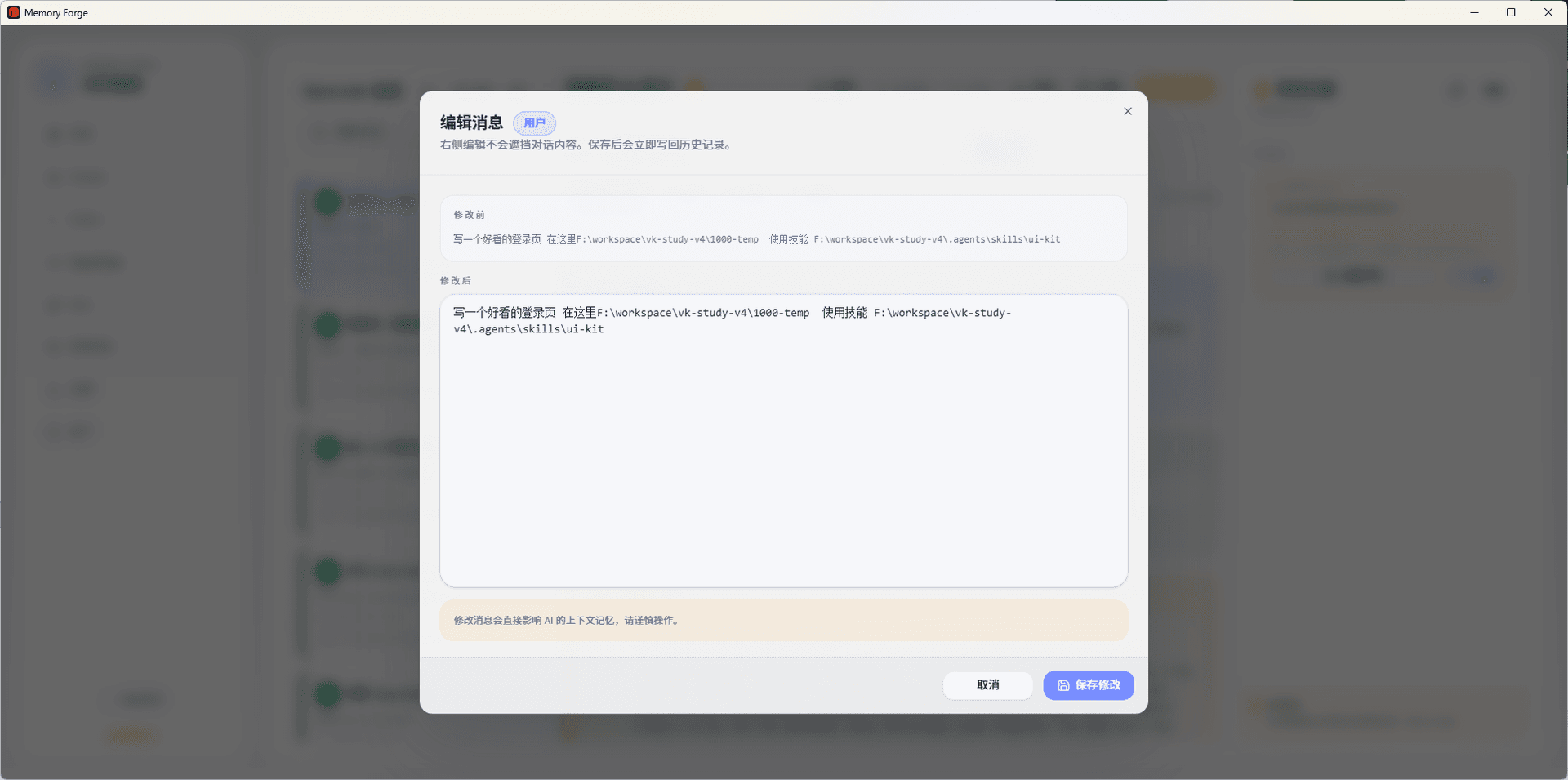Maximize the Memory Forge window
The height and width of the screenshot is (780, 1568).
[1512, 12]
